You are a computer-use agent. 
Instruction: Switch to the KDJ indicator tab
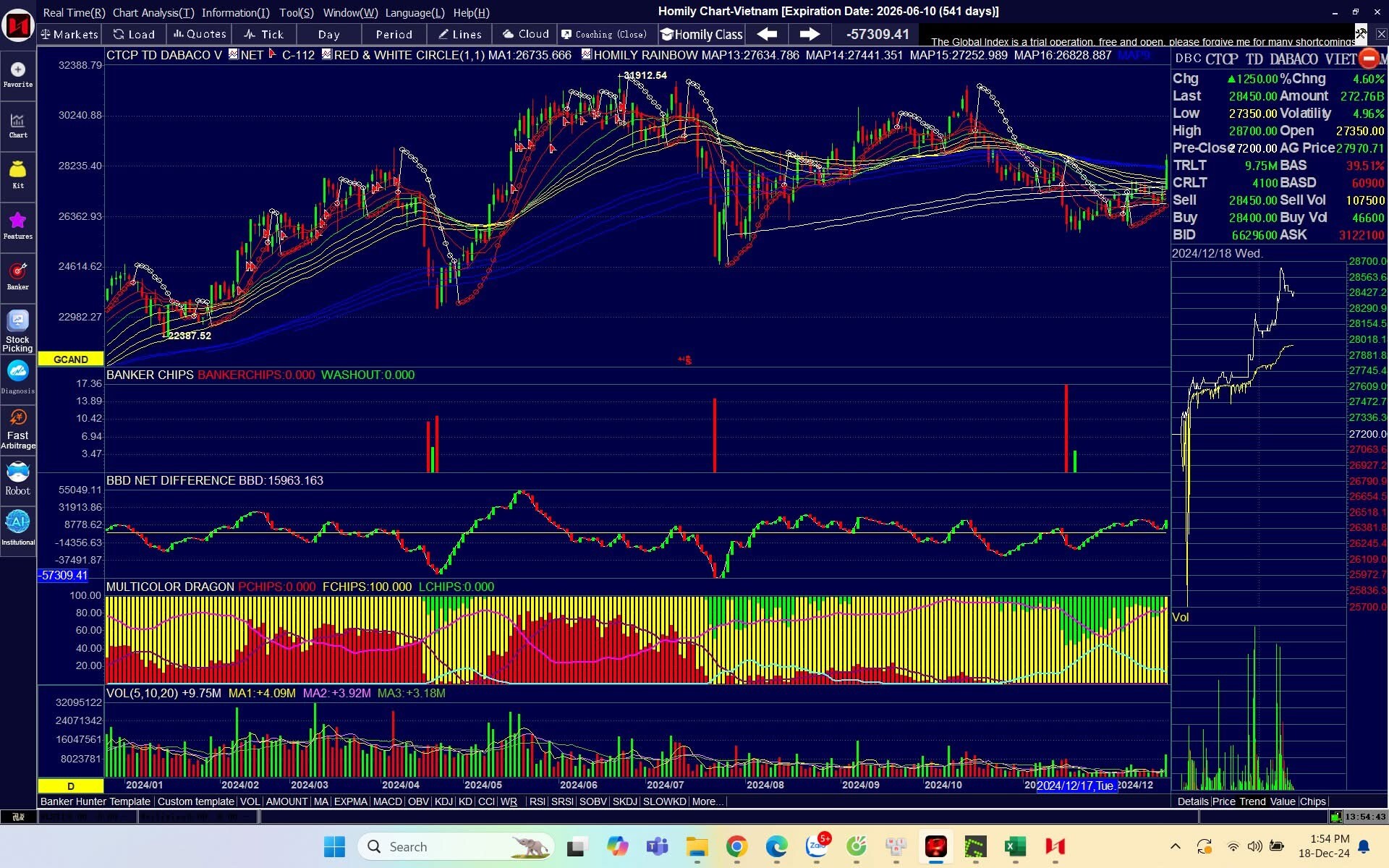443,801
